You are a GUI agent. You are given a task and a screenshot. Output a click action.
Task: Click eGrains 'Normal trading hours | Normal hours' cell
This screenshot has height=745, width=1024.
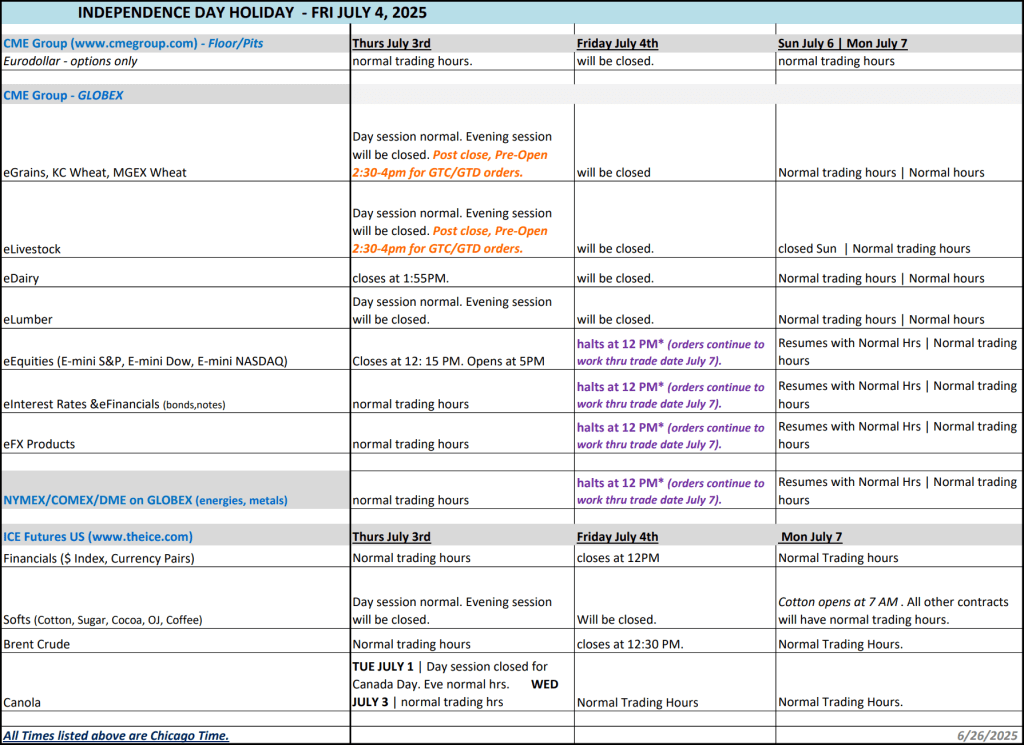point(881,172)
